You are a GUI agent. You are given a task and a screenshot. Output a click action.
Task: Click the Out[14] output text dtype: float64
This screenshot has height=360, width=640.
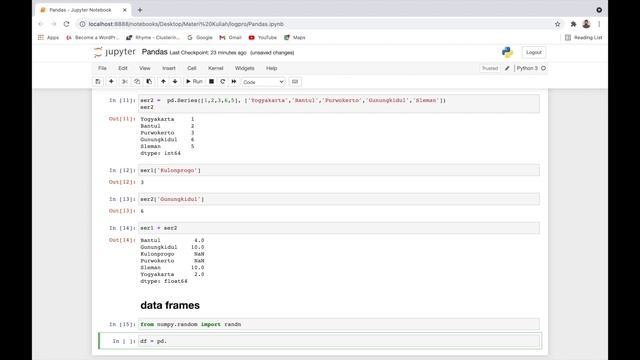(164, 281)
